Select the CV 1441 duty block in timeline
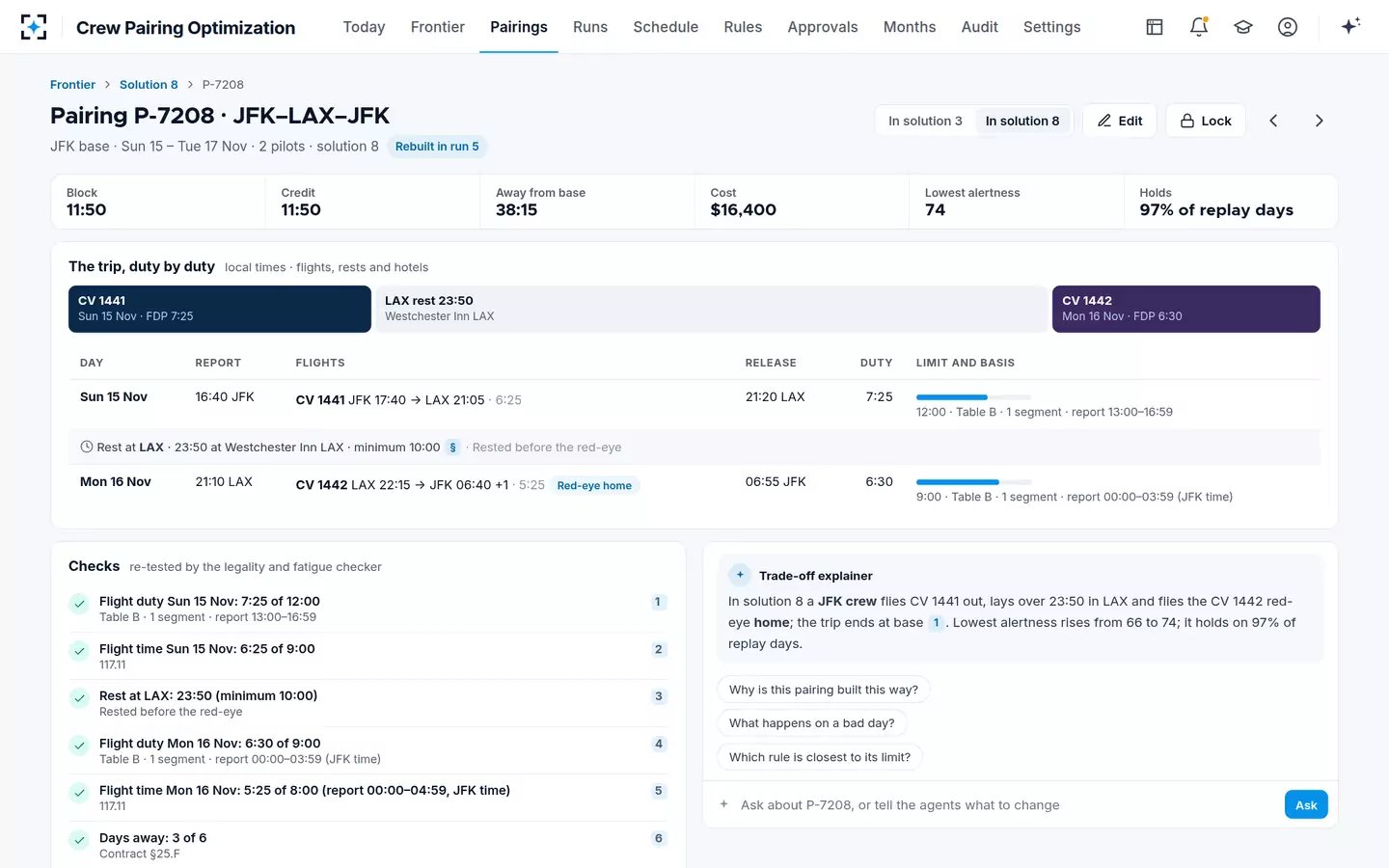Viewport: 1389px width, 868px height. coord(220,309)
